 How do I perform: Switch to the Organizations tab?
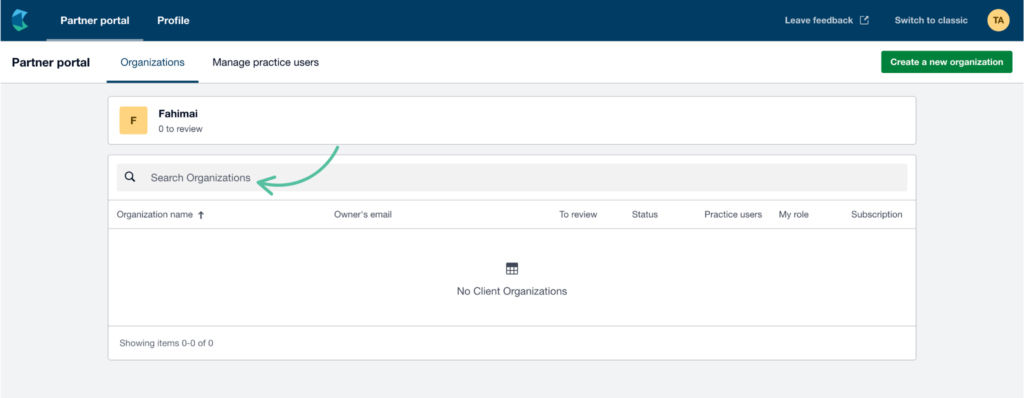pyautogui.click(x=153, y=63)
